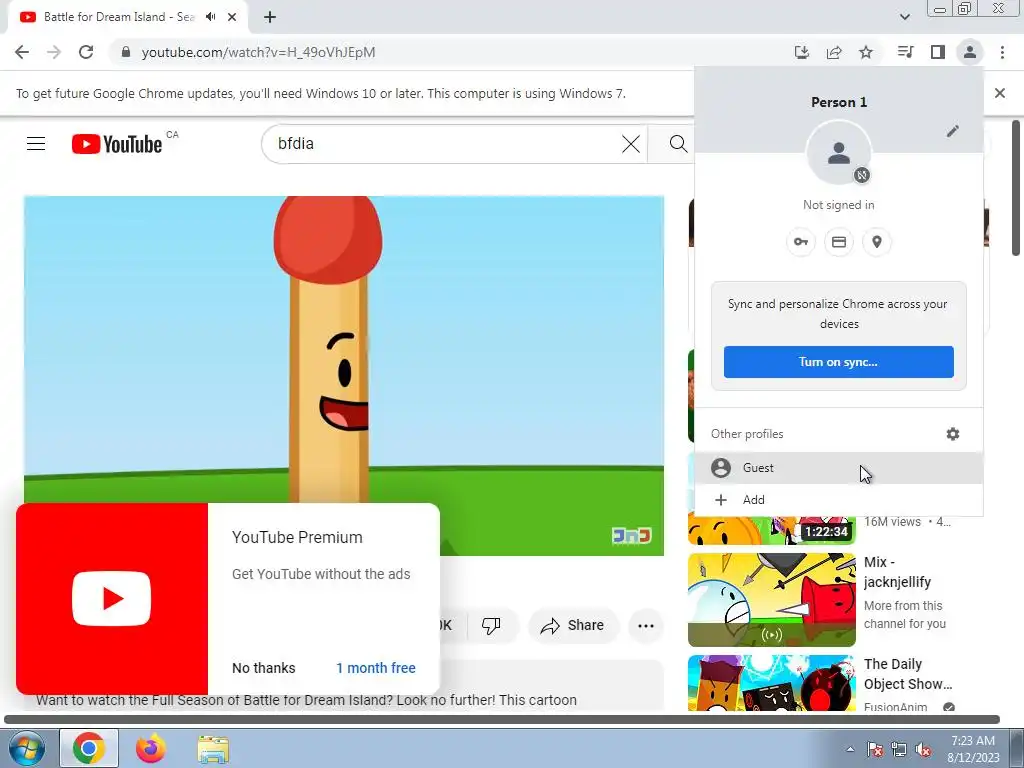Dislike the video thumbs-down button
The height and width of the screenshot is (768, 1024).
click(492, 626)
